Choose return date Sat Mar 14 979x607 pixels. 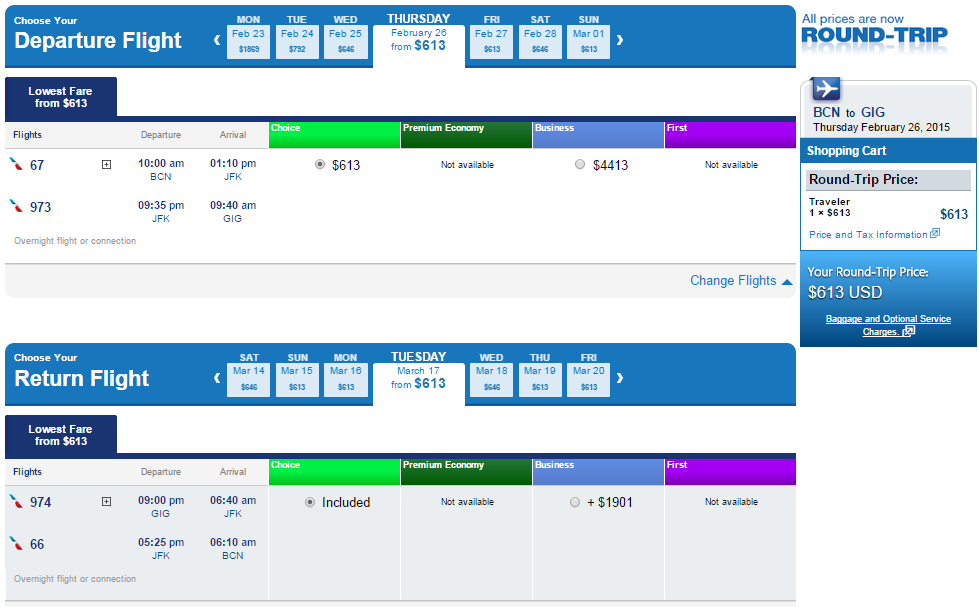(248, 380)
